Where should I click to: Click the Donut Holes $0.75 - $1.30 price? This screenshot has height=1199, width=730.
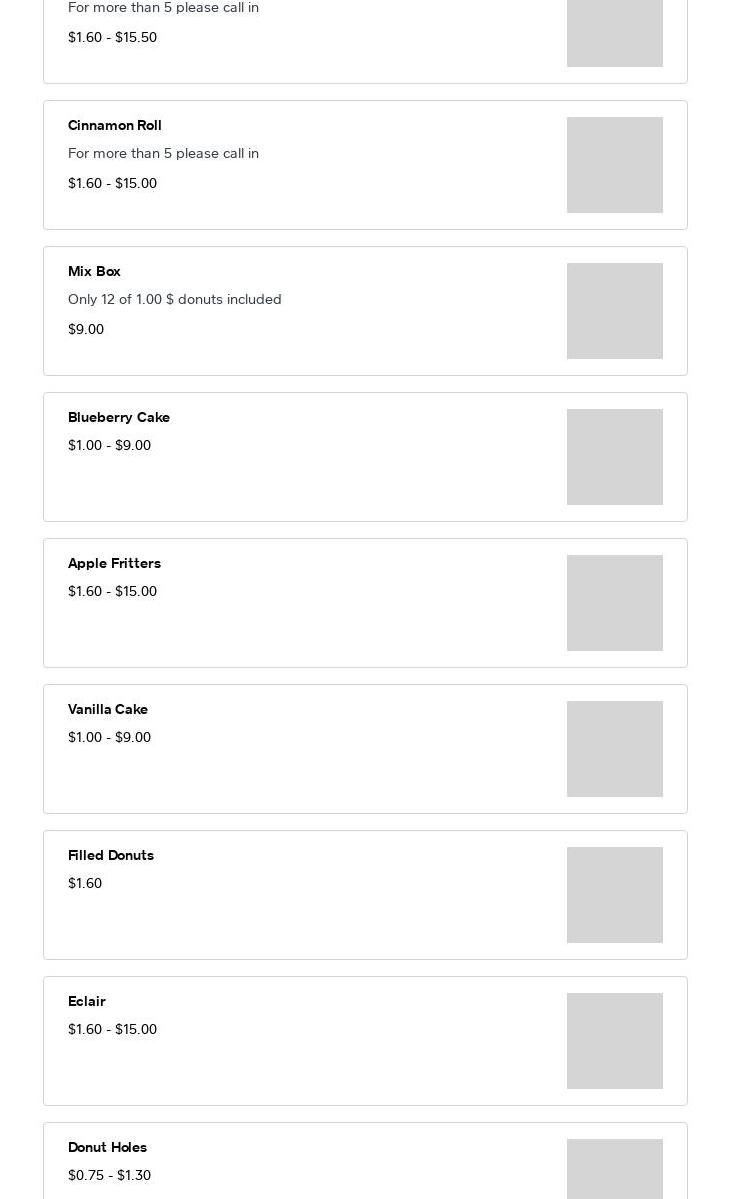[x=109, y=1176]
